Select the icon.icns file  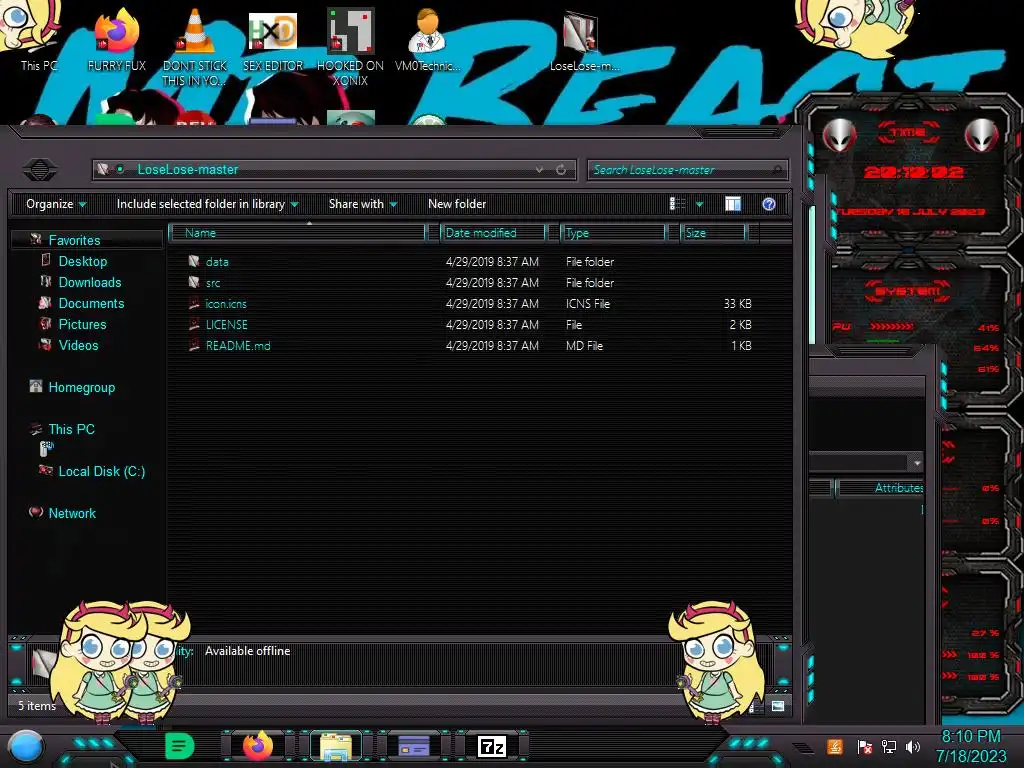(x=226, y=304)
